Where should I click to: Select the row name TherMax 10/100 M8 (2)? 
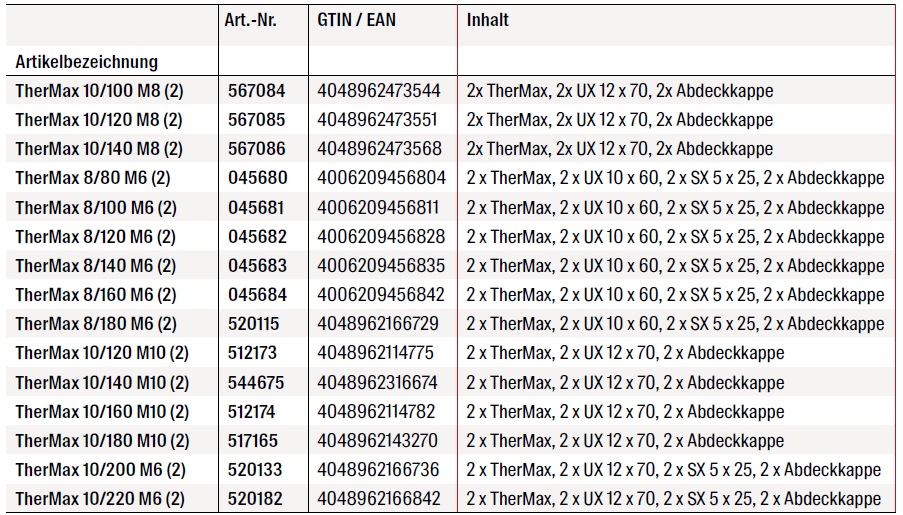[99, 91]
